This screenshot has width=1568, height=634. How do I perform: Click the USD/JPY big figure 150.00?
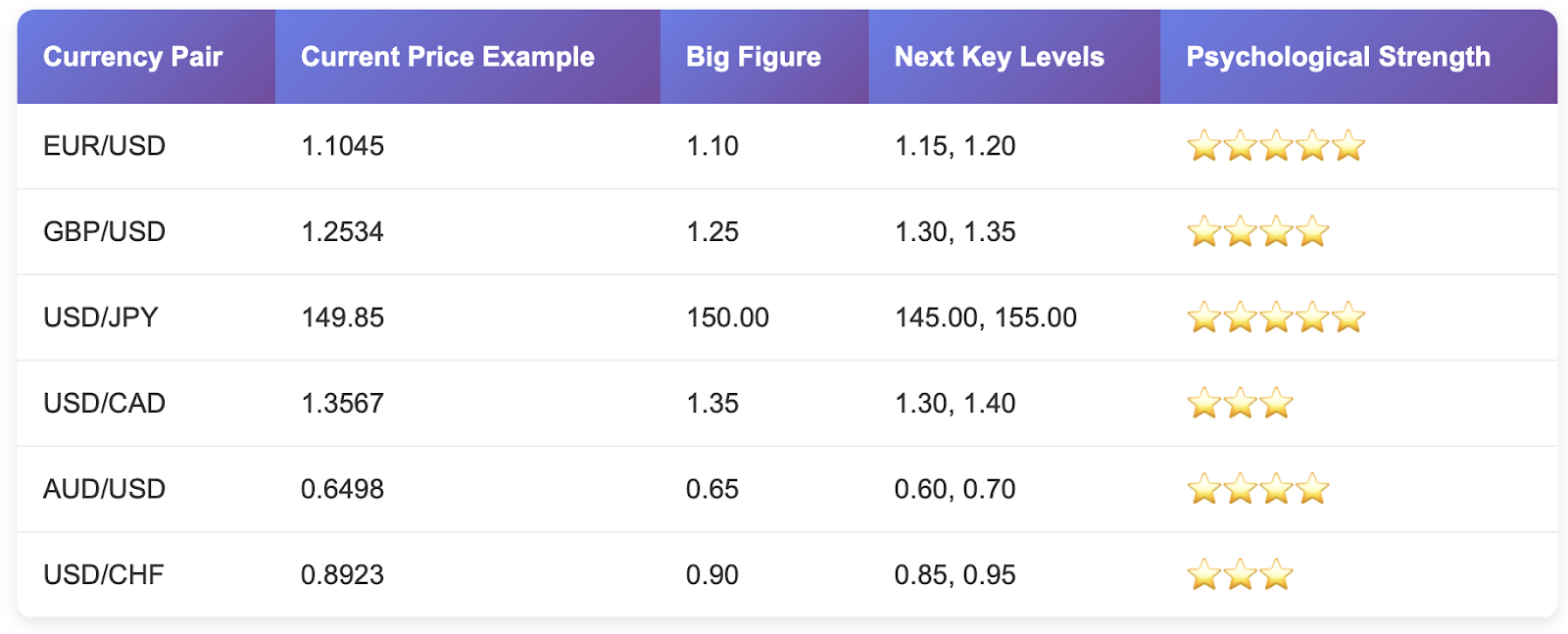pos(728,317)
